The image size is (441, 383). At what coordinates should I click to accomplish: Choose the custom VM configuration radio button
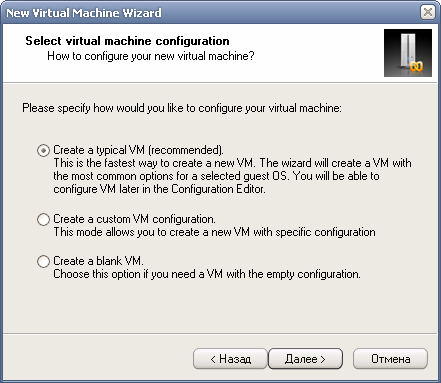coord(43,220)
